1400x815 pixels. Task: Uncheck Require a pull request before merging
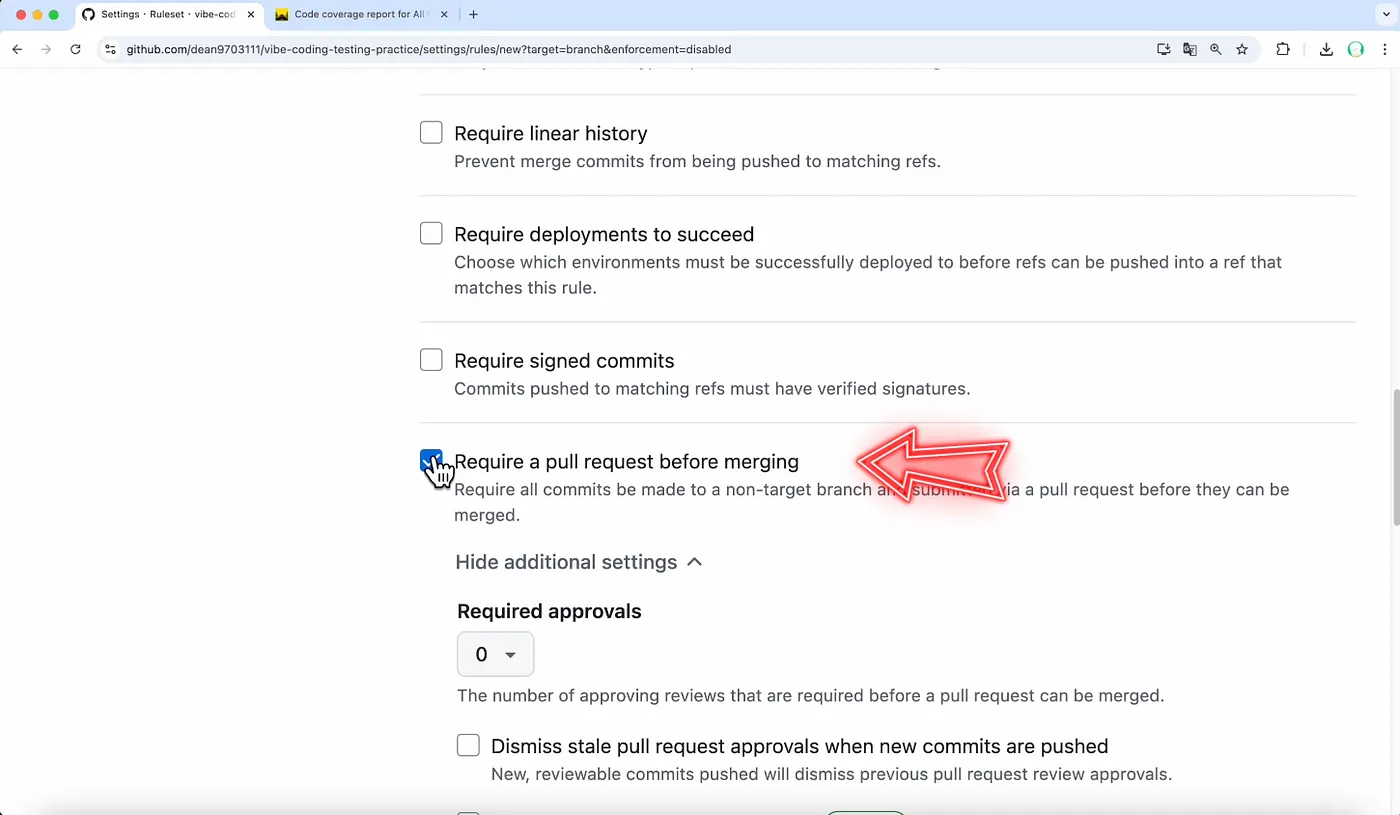[431, 460]
